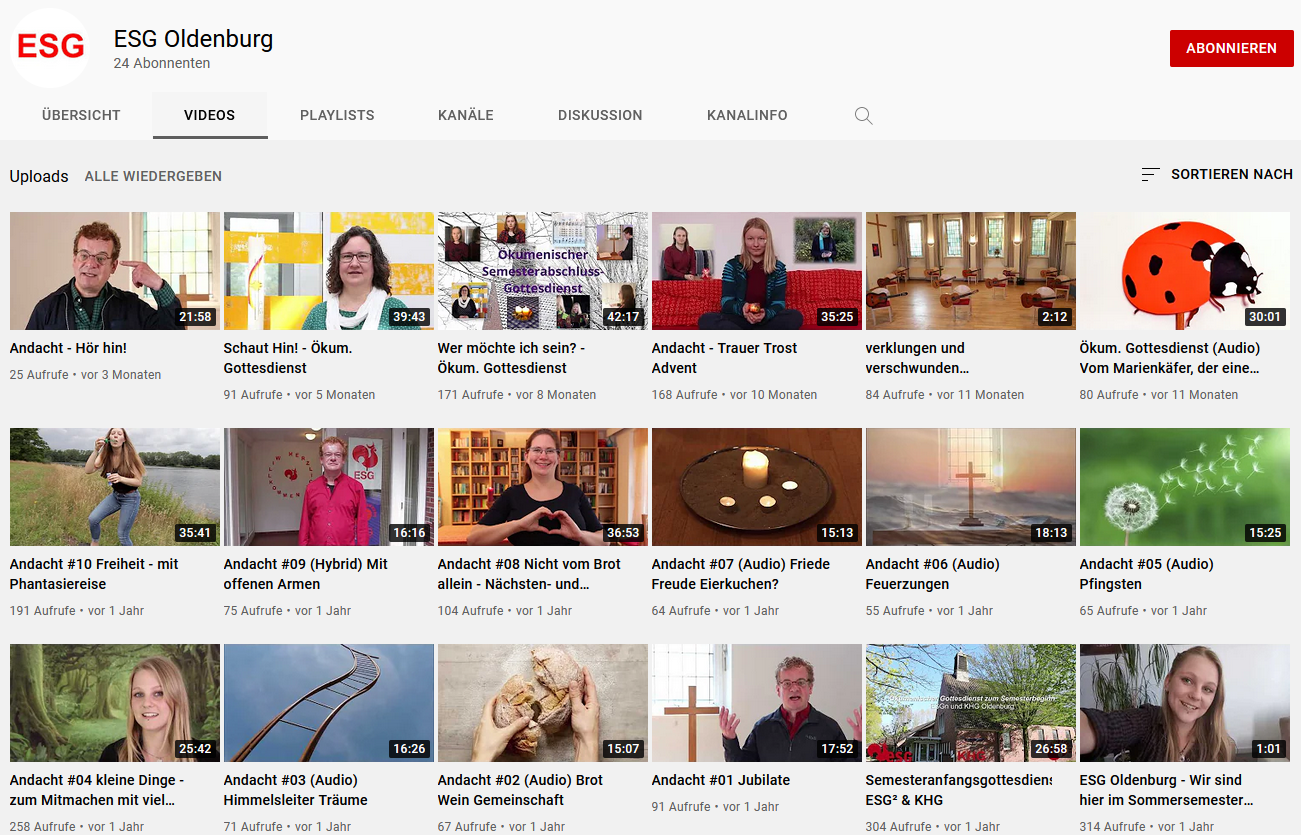The width and height of the screenshot is (1301, 835).
Task: Go to the Kanäle tab
Action: coord(466,115)
